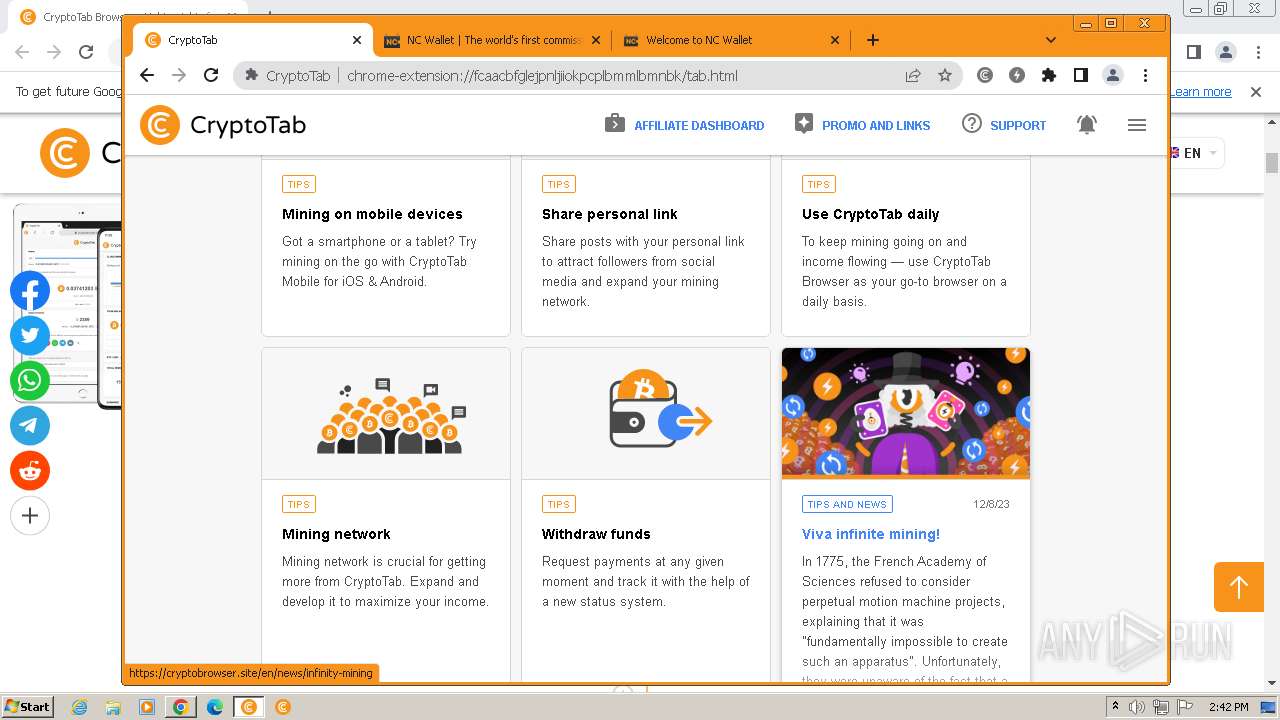Viewport: 1280px width, 720px height.
Task: Reload the CryptoTab extension page
Action: [211, 75]
